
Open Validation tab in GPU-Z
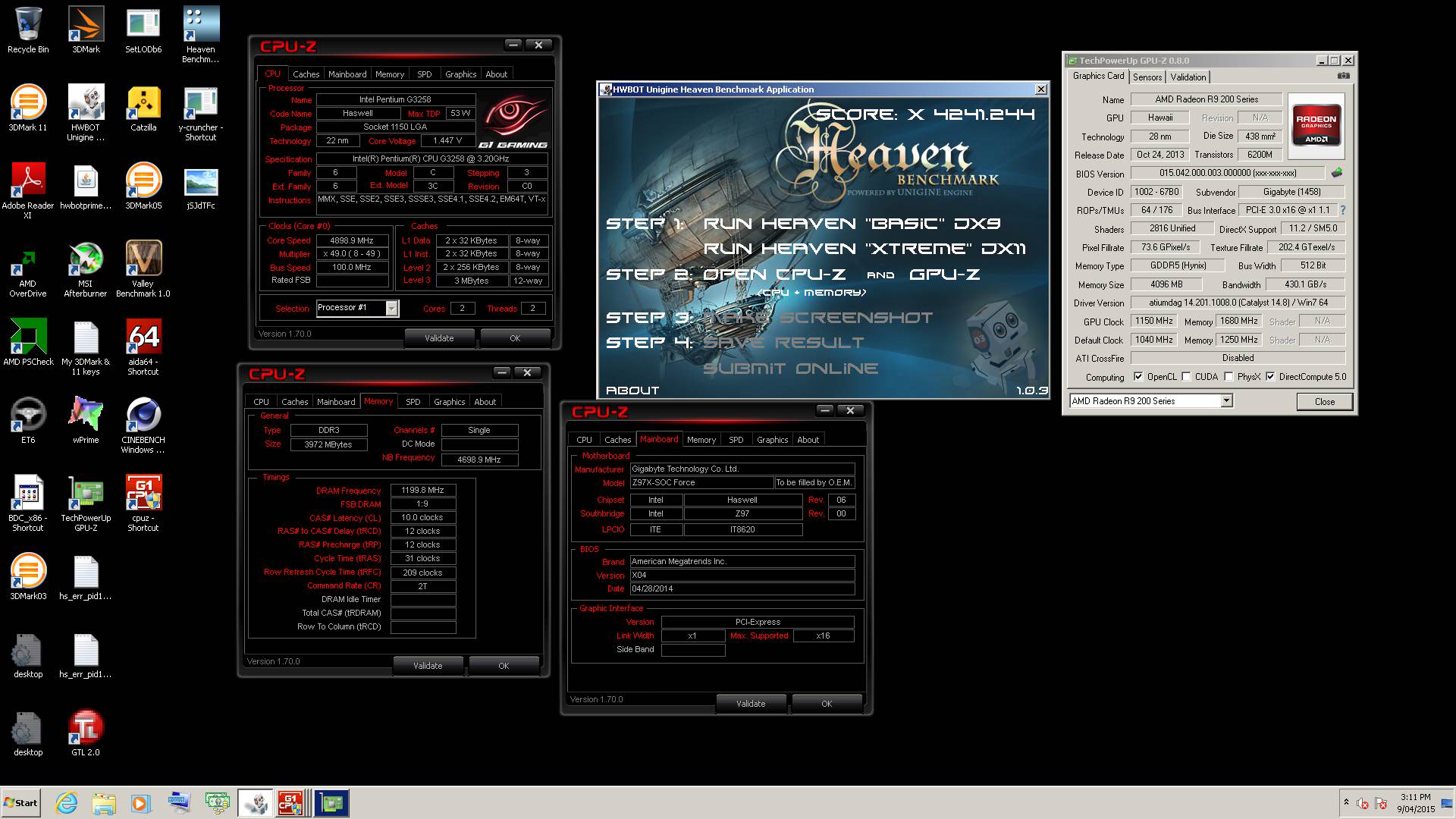point(1188,77)
